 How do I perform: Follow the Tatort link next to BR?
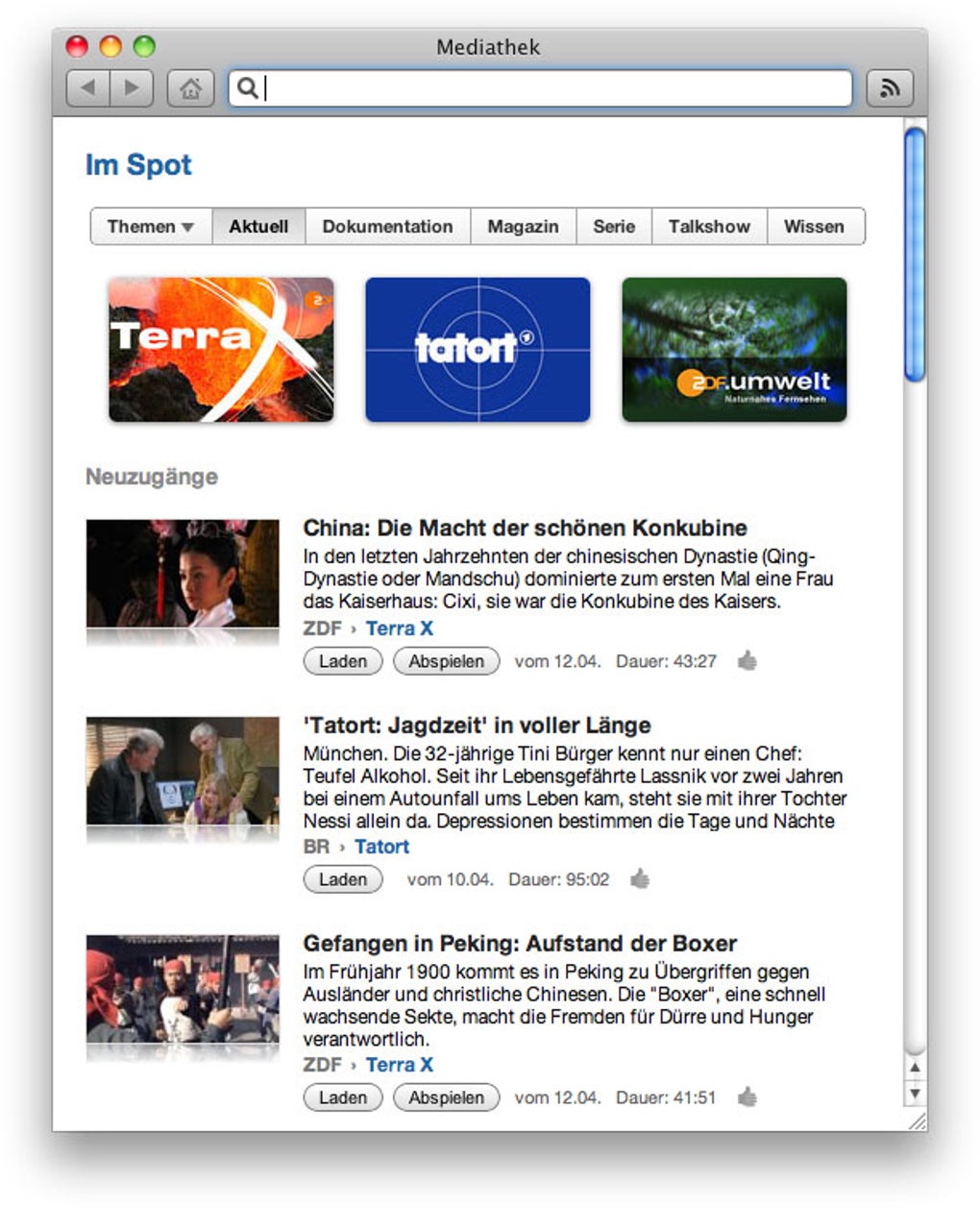381,847
